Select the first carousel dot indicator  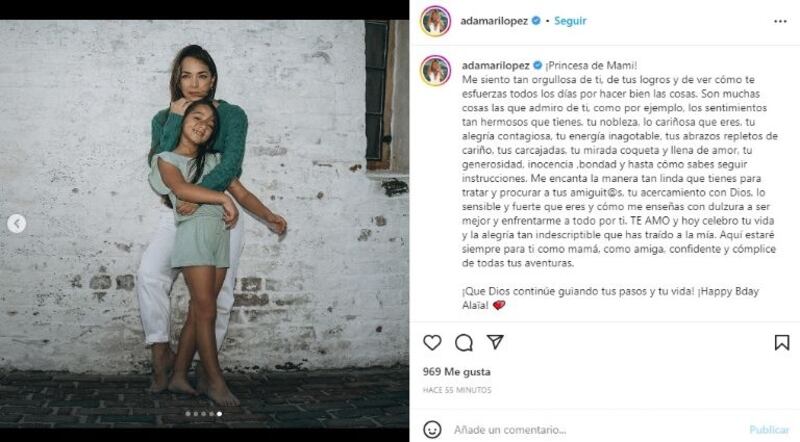click(x=188, y=414)
